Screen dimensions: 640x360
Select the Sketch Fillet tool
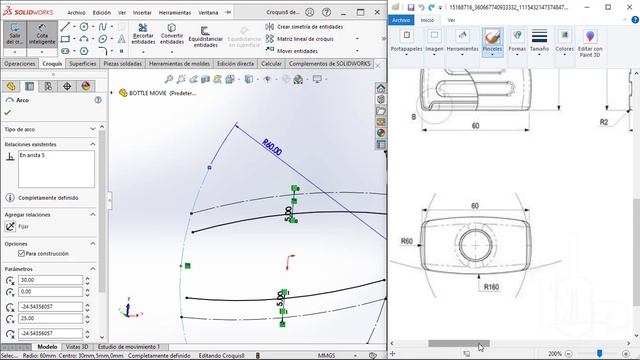tap(103, 51)
